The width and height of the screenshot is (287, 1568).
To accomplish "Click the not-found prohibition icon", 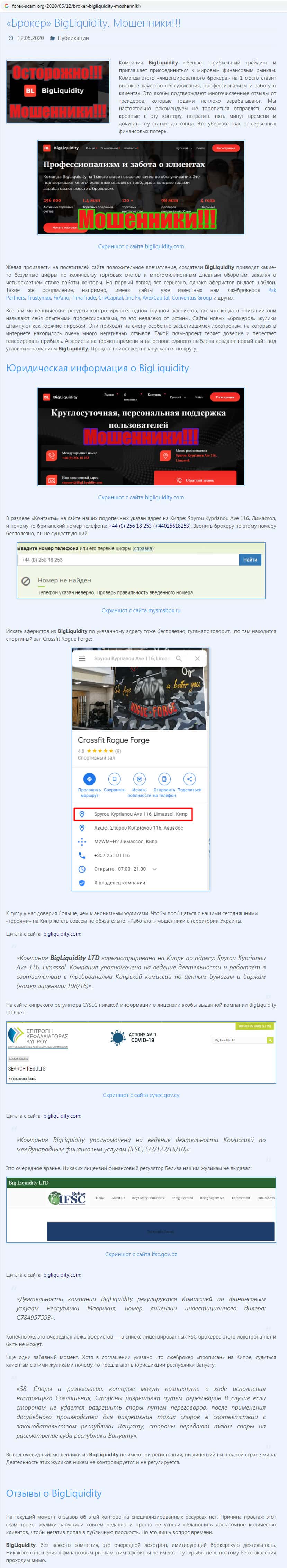I will [x=26, y=581].
